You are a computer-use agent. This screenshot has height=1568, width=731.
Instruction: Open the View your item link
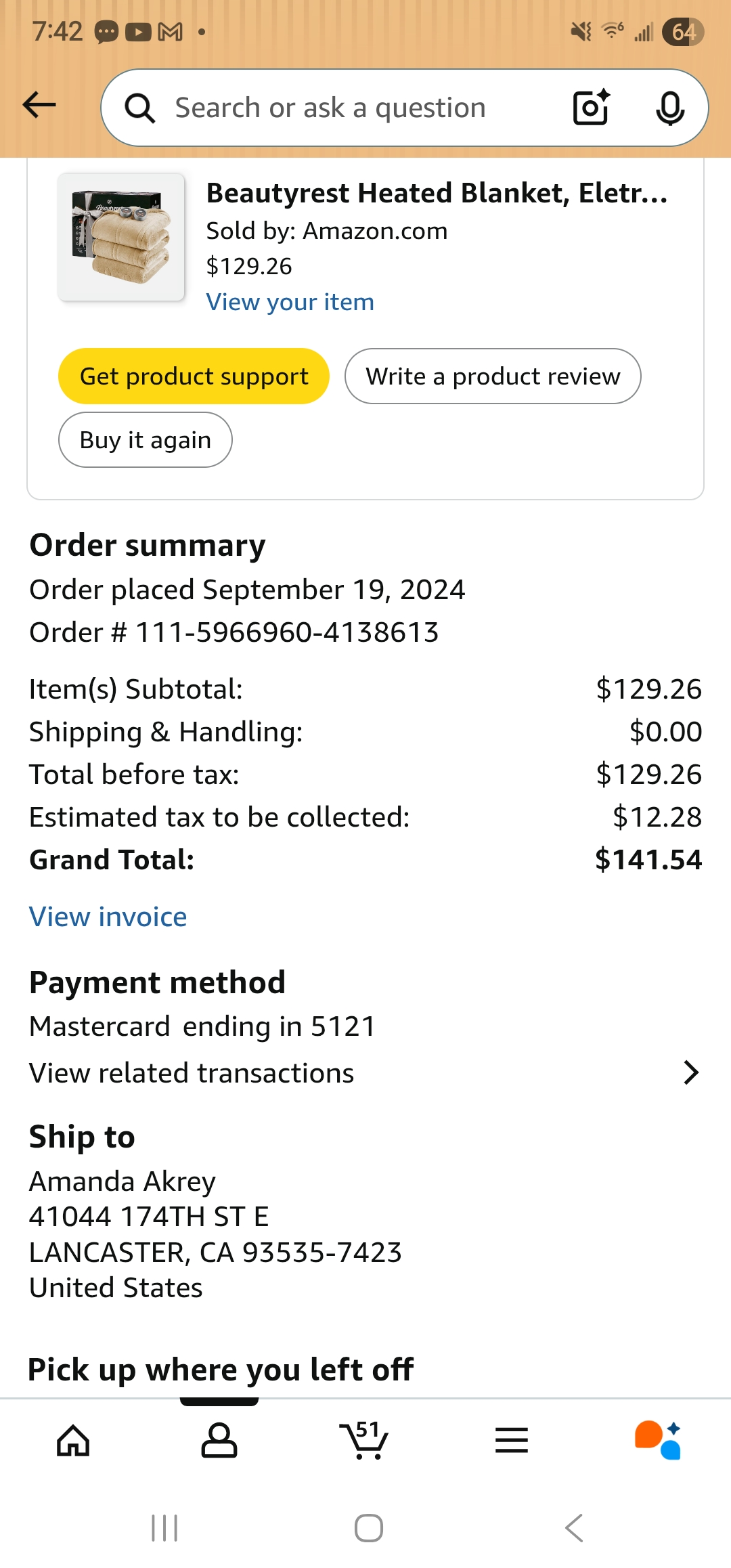[290, 302]
